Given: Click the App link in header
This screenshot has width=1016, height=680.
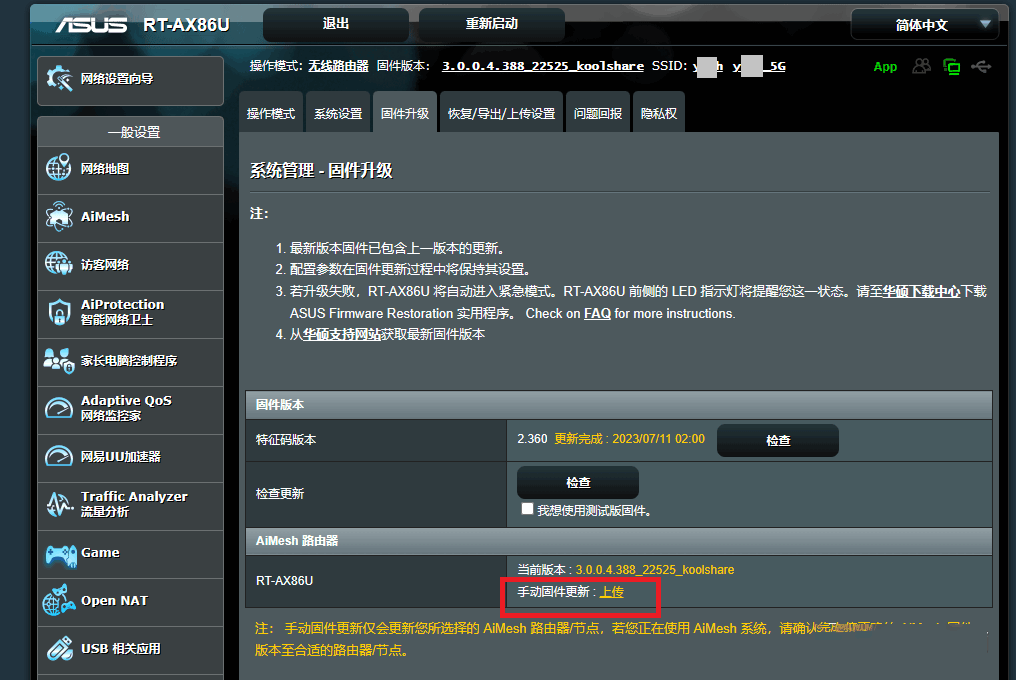Looking at the screenshot, I should pyautogui.click(x=885, y=67).
